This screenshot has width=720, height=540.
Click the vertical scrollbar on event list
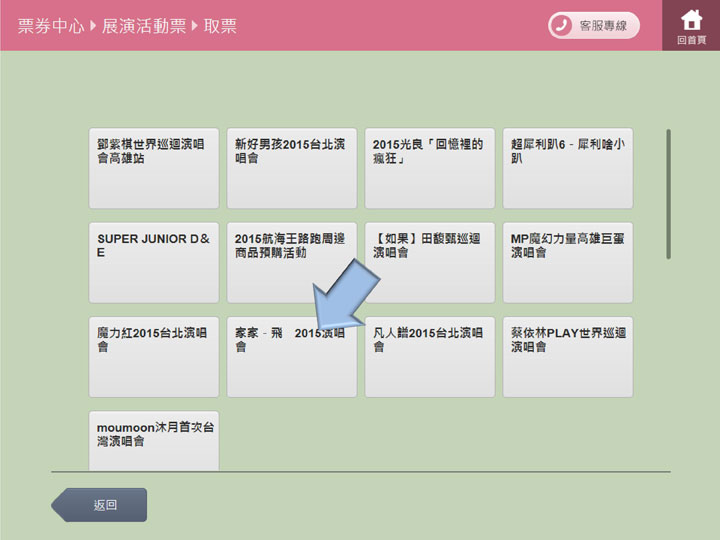668,194
